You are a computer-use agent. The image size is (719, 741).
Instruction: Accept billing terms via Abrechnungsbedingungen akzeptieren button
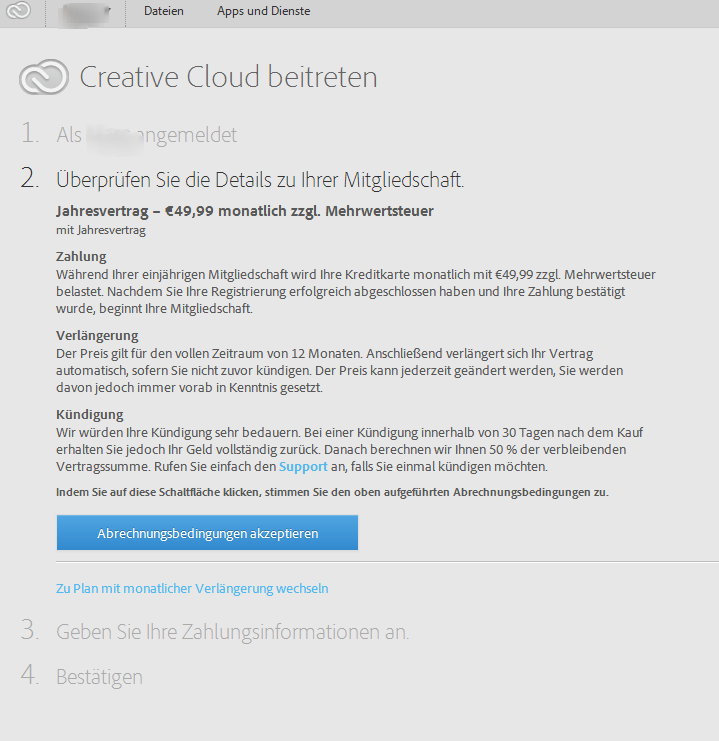(x=207, y=533)
